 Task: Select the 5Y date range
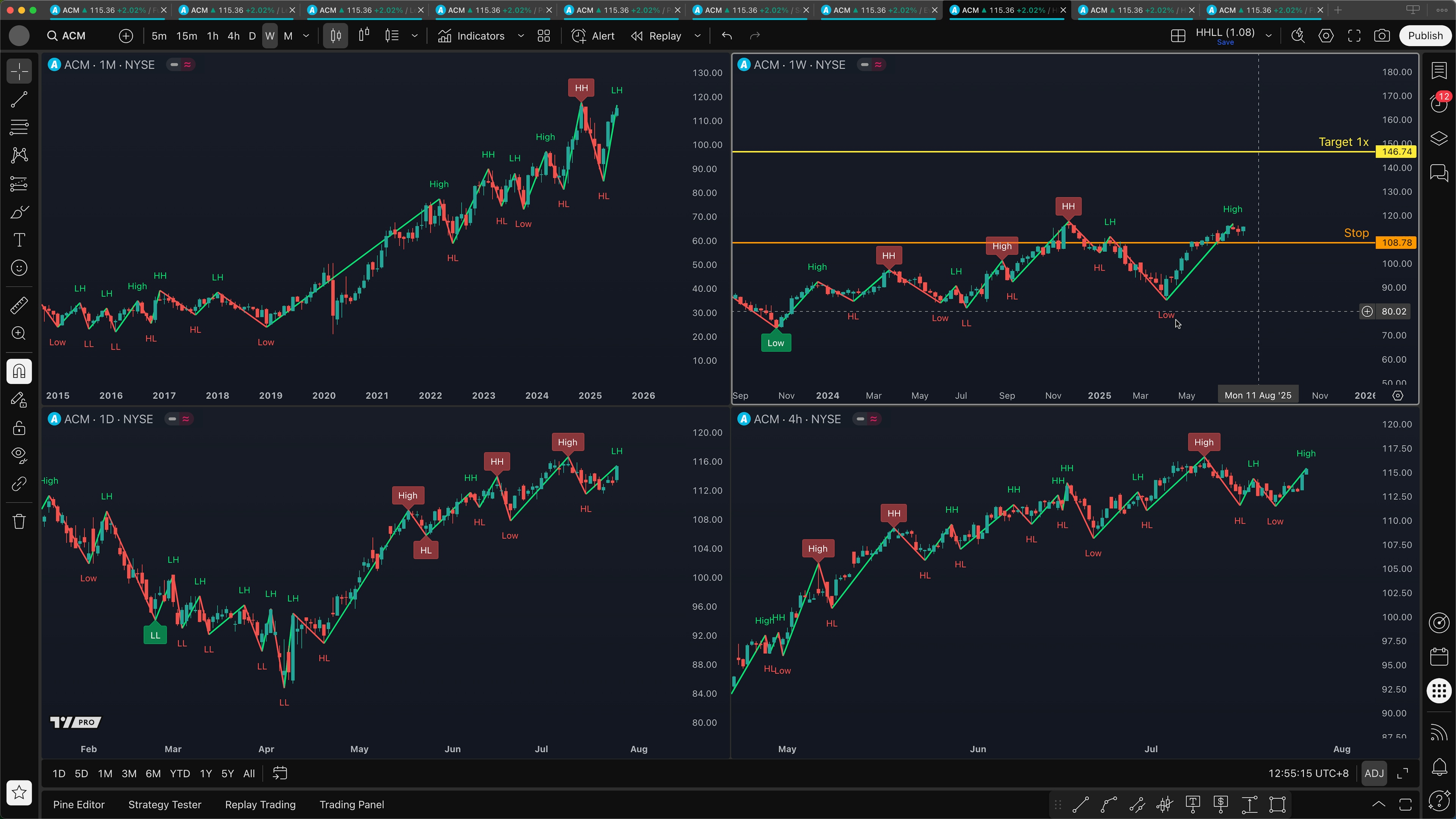click(x=227, y=774)
